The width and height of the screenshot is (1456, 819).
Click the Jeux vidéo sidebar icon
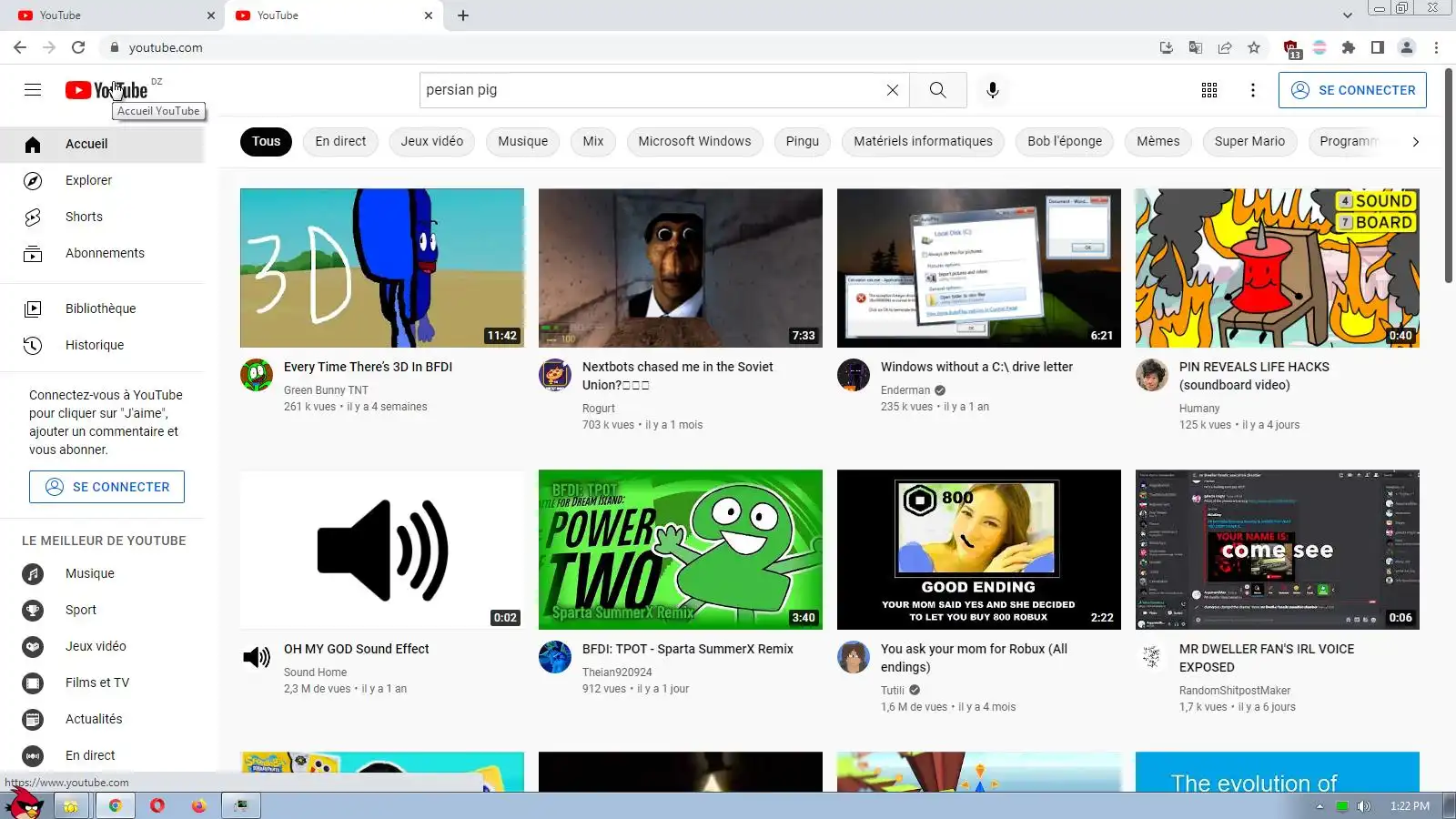33,646
